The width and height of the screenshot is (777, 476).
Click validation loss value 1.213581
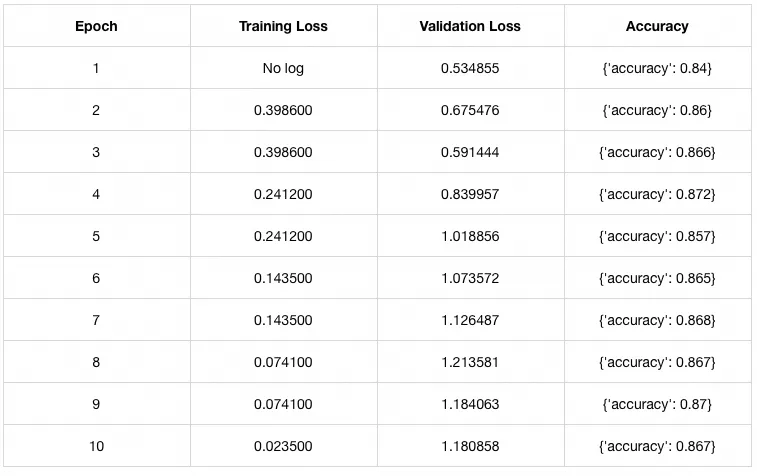(470, 362)
